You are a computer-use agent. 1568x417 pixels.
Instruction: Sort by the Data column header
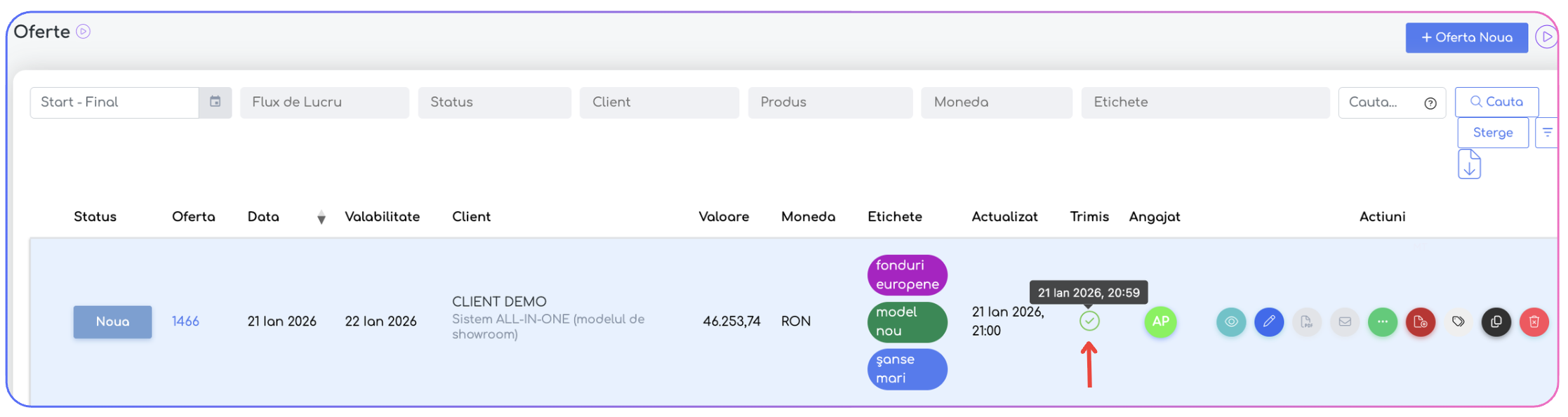click(x=264, y=217)
